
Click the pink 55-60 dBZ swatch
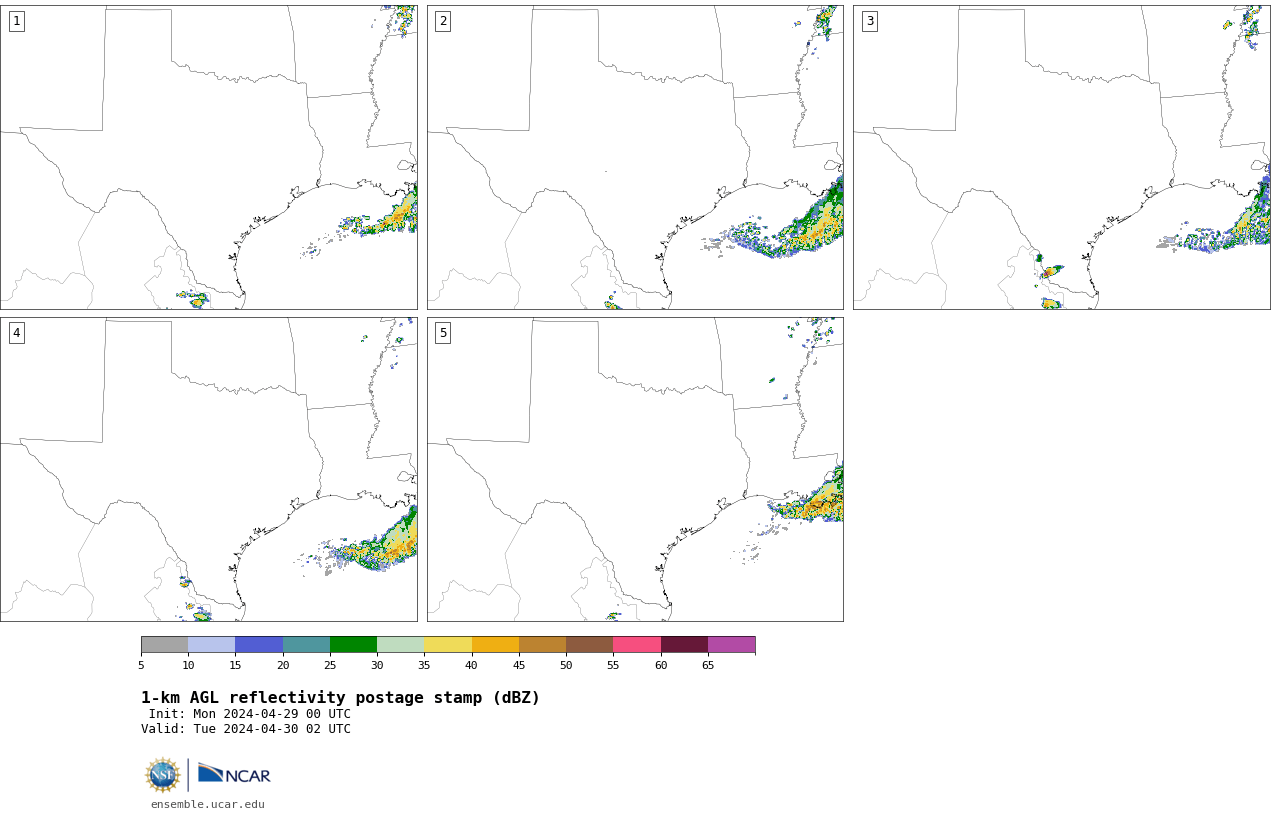coord(637,644)
